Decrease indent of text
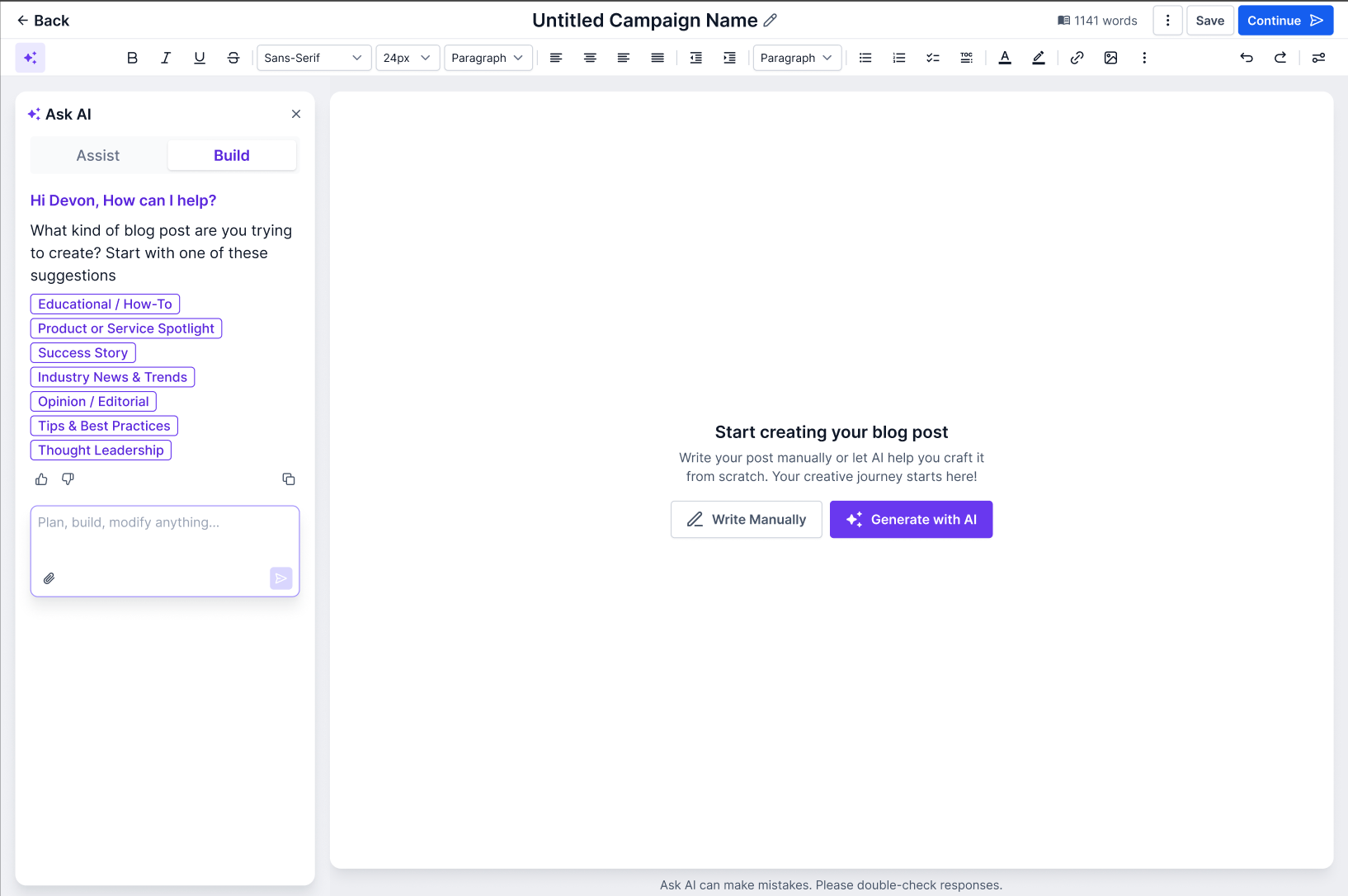 click(696, 58)
